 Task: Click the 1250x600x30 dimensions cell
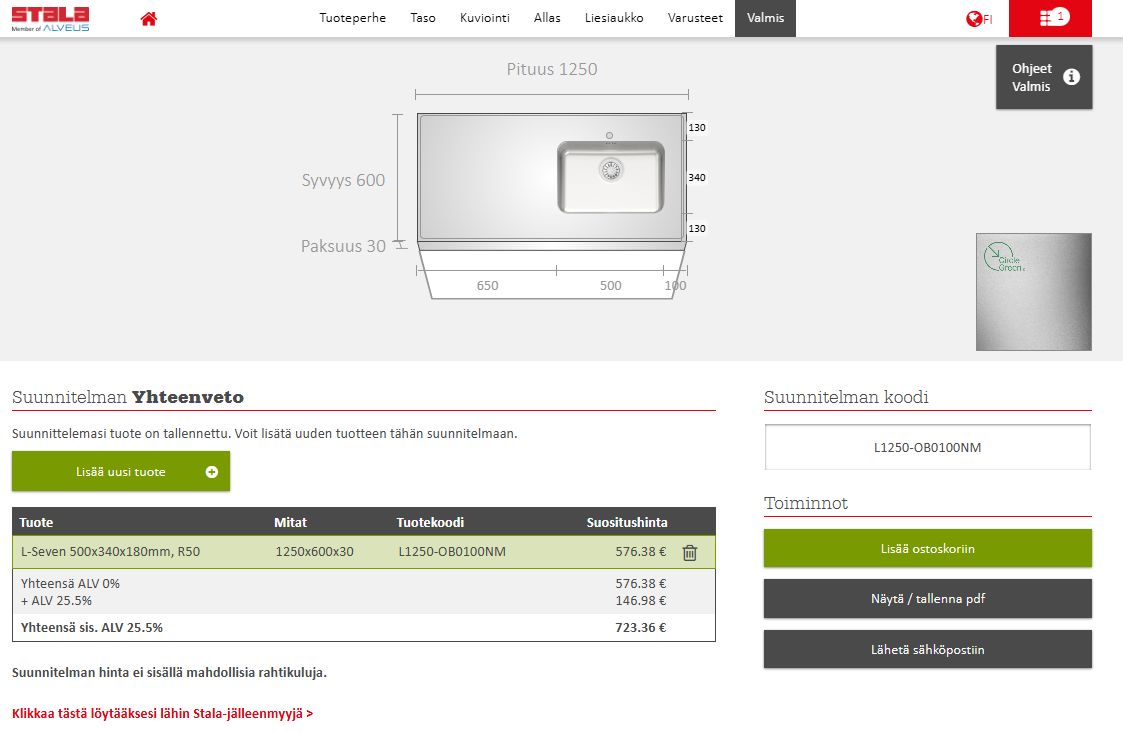pos(314,552)
